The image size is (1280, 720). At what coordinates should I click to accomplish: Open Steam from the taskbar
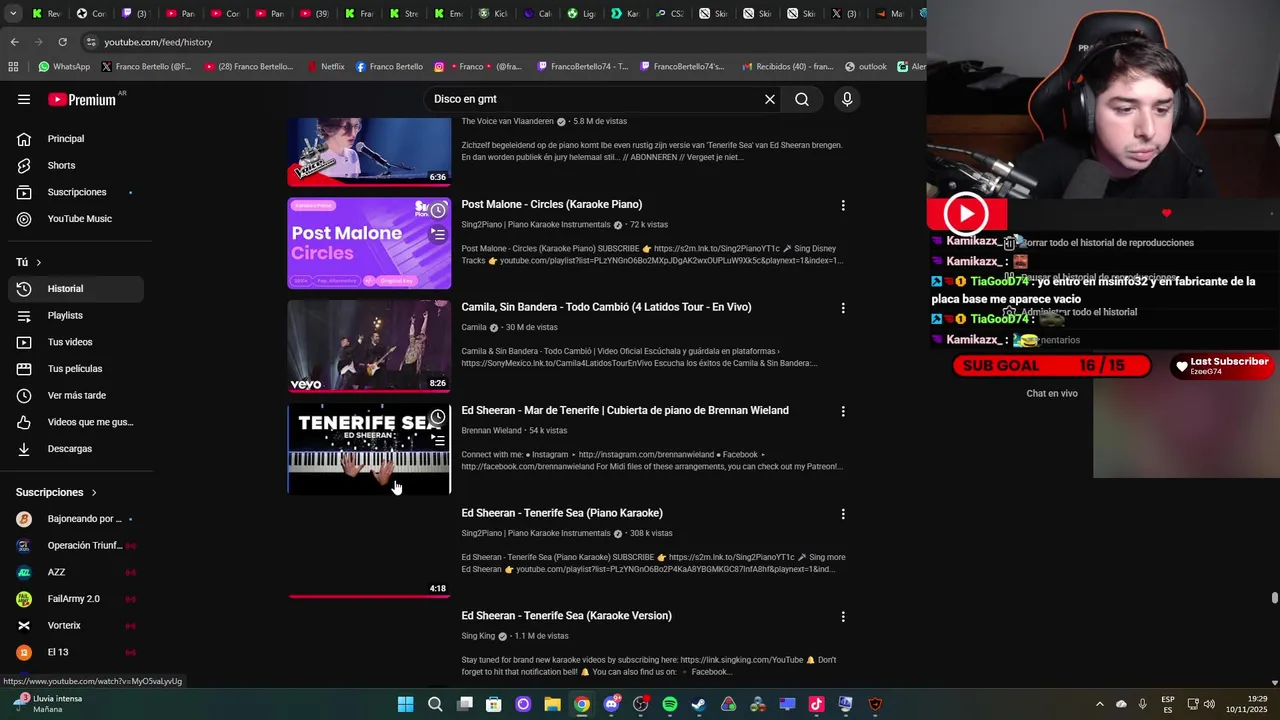699,705
